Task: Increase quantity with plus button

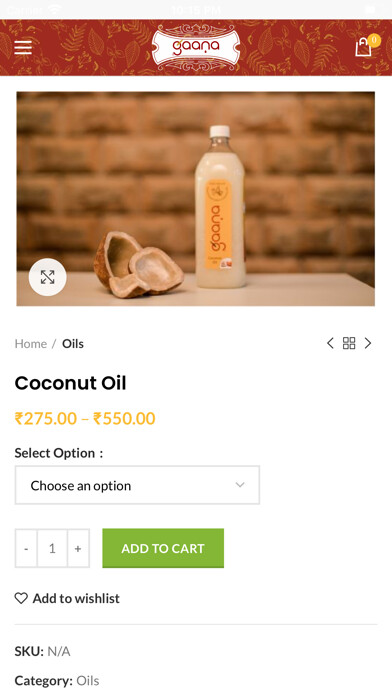Action: (78, 548)
